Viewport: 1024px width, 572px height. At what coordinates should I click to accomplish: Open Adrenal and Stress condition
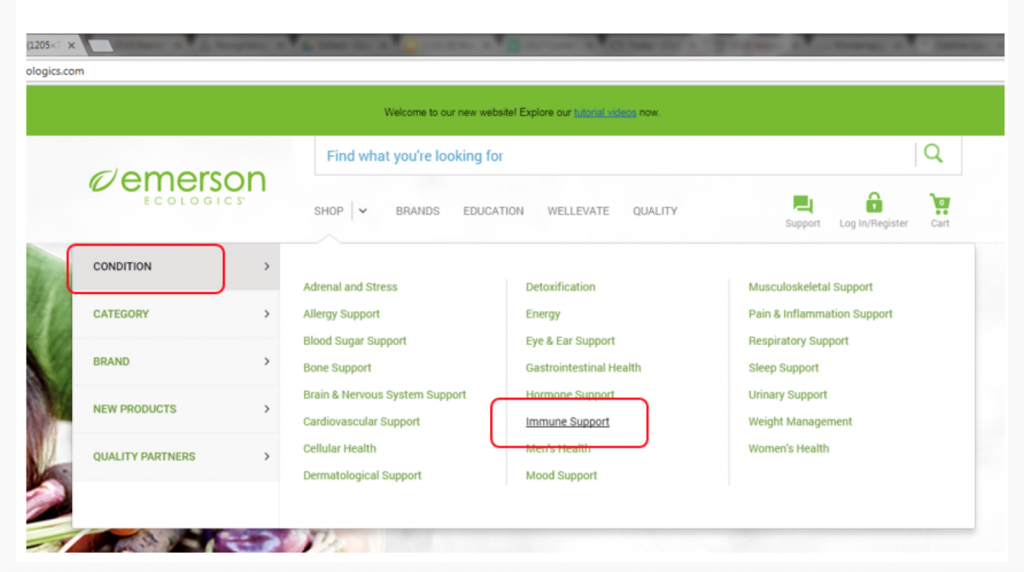click(x=350, y=287)
